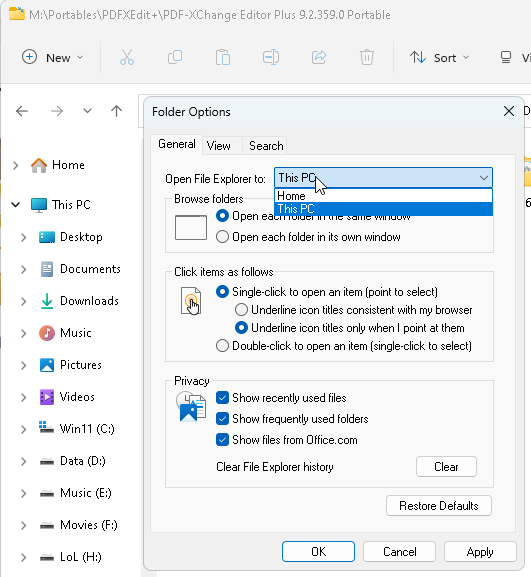
Task: Click the Restore Defaults button
Action: click(439, 506)
